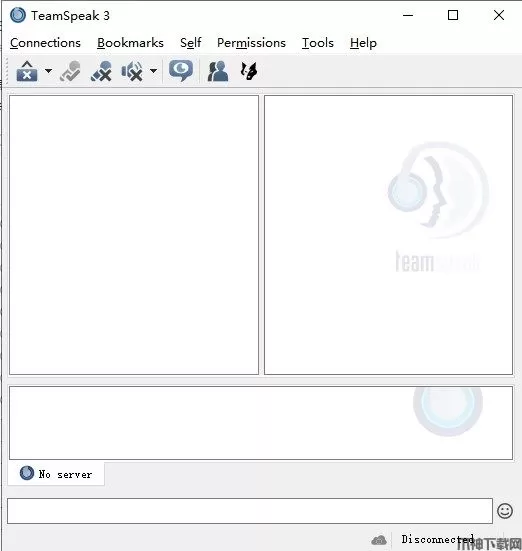
Task: Open the Permissions menu
Action: 251,43
